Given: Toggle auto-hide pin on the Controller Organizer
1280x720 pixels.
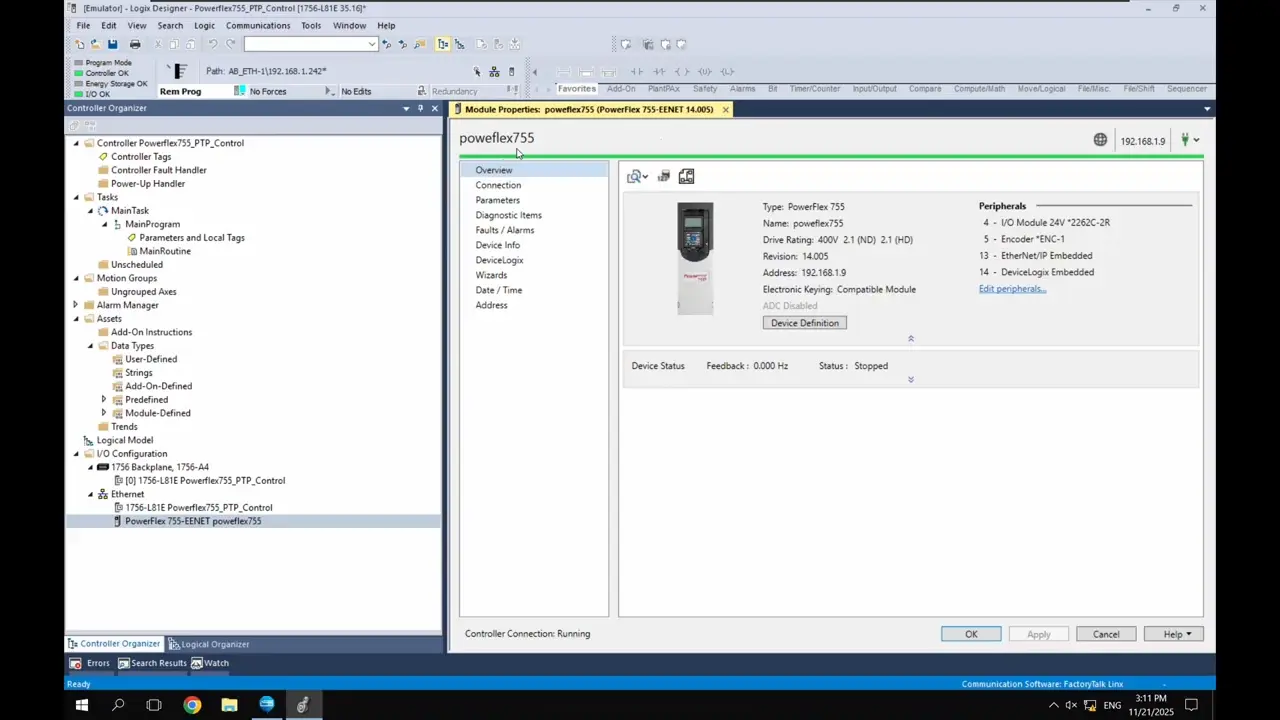Looking at the screenshot, I should pyautogui.click(x=420, y=108).
